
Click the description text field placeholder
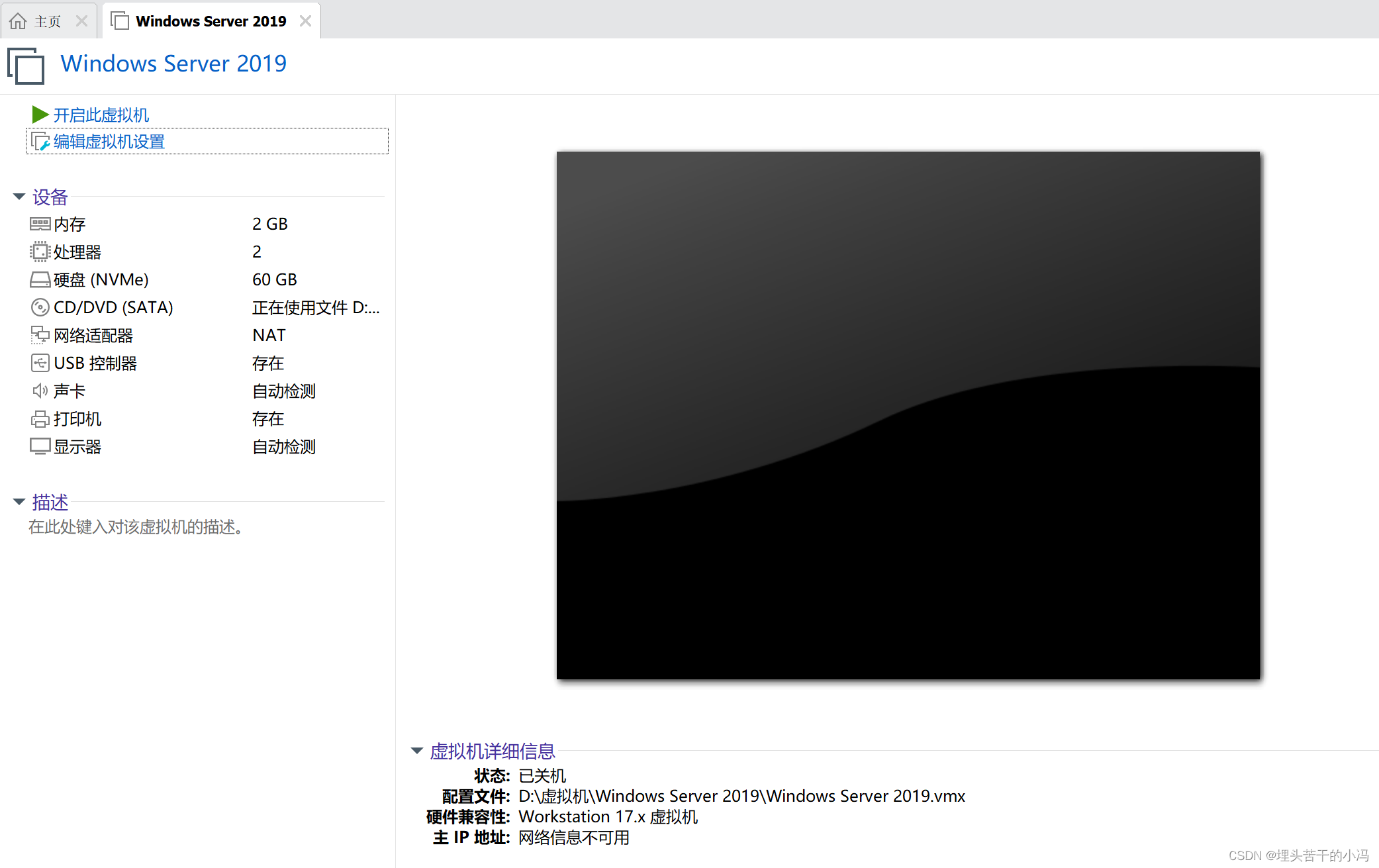click(x=136, y=527)
